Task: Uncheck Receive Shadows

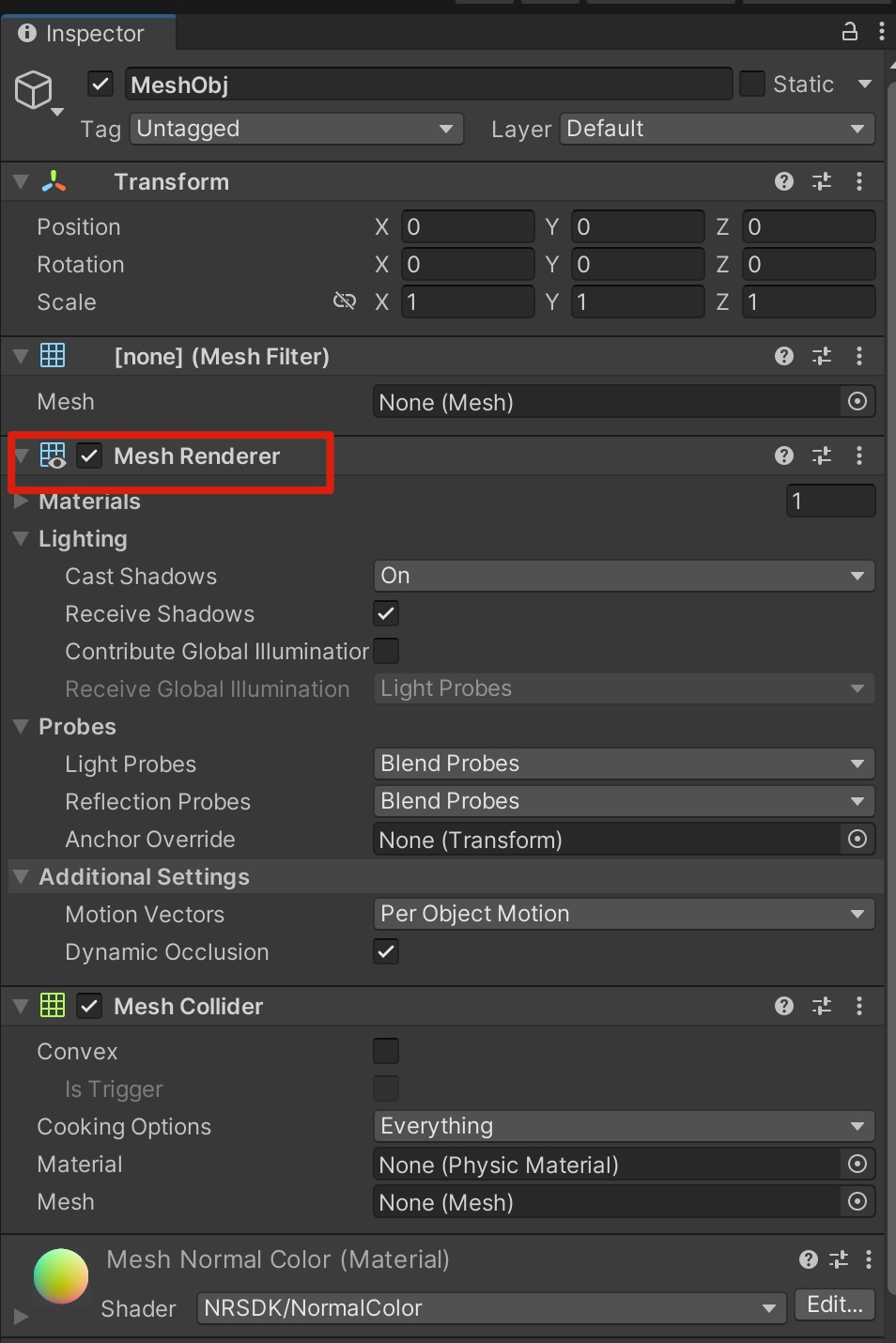Action: (386, 613)
